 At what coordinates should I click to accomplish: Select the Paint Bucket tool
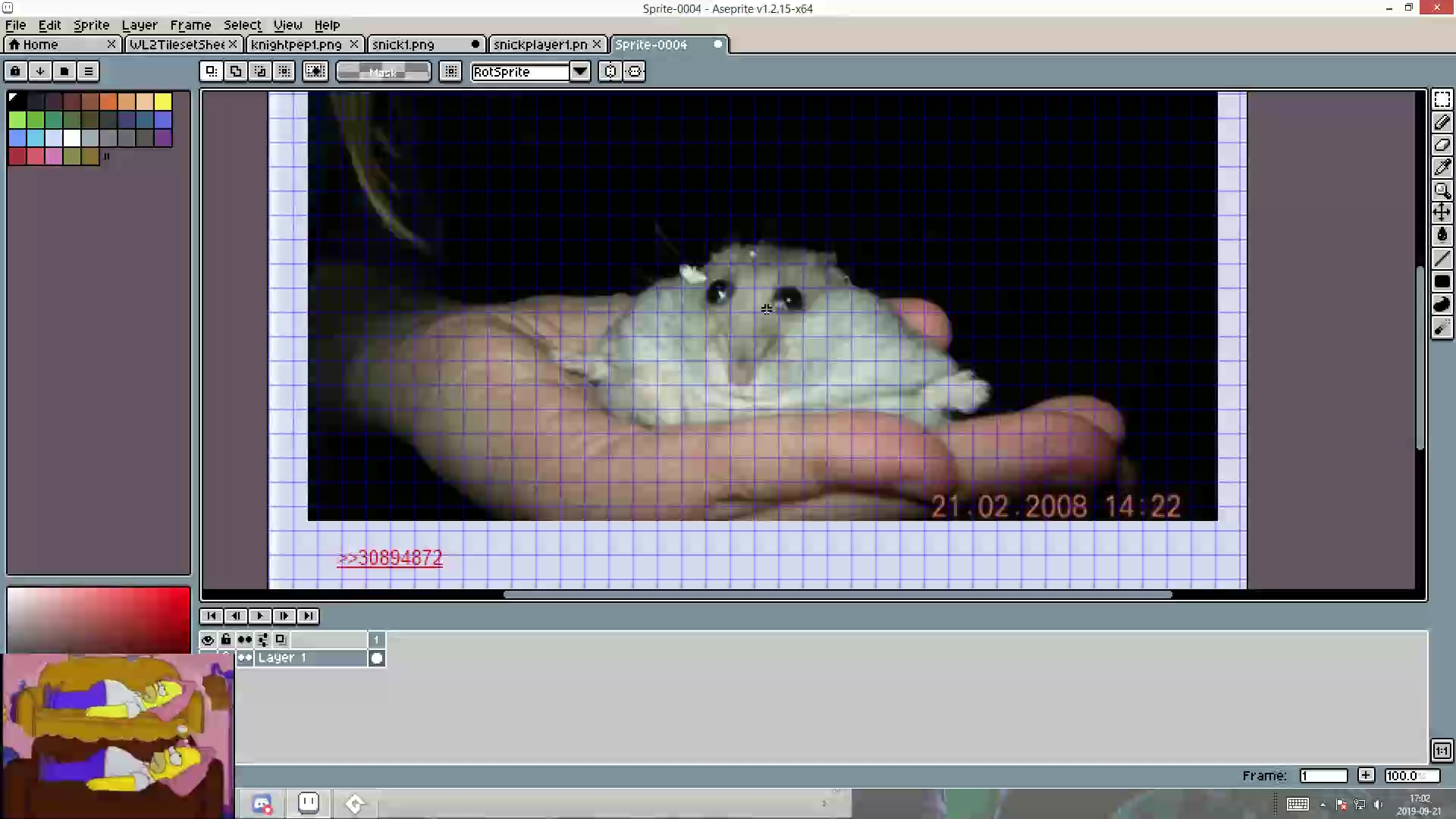pos(1442,235)
